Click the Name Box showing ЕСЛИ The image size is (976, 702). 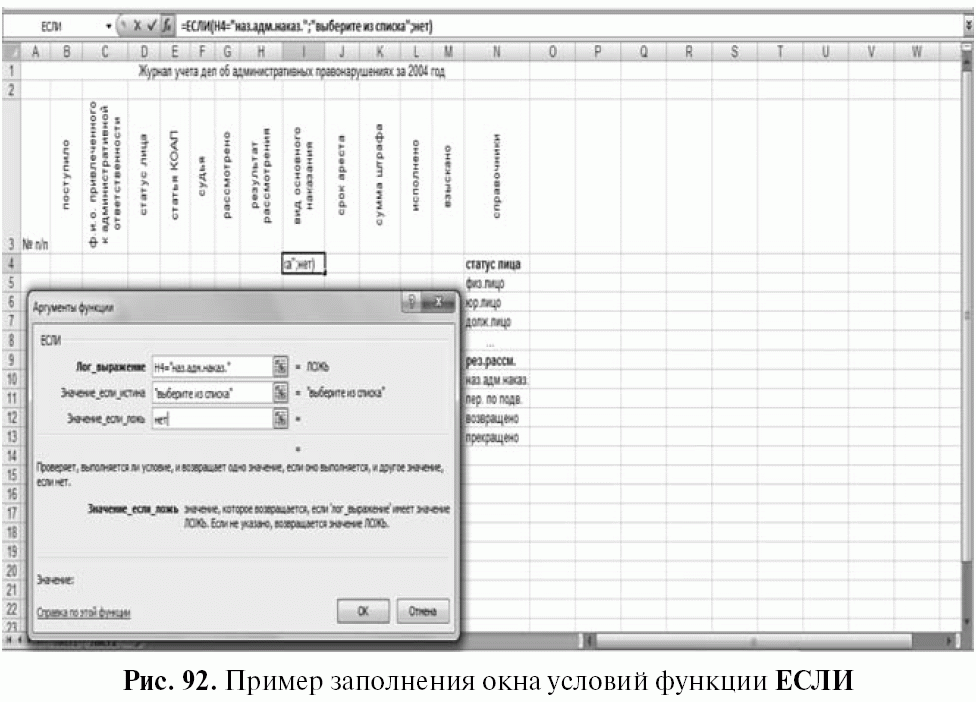54,27
